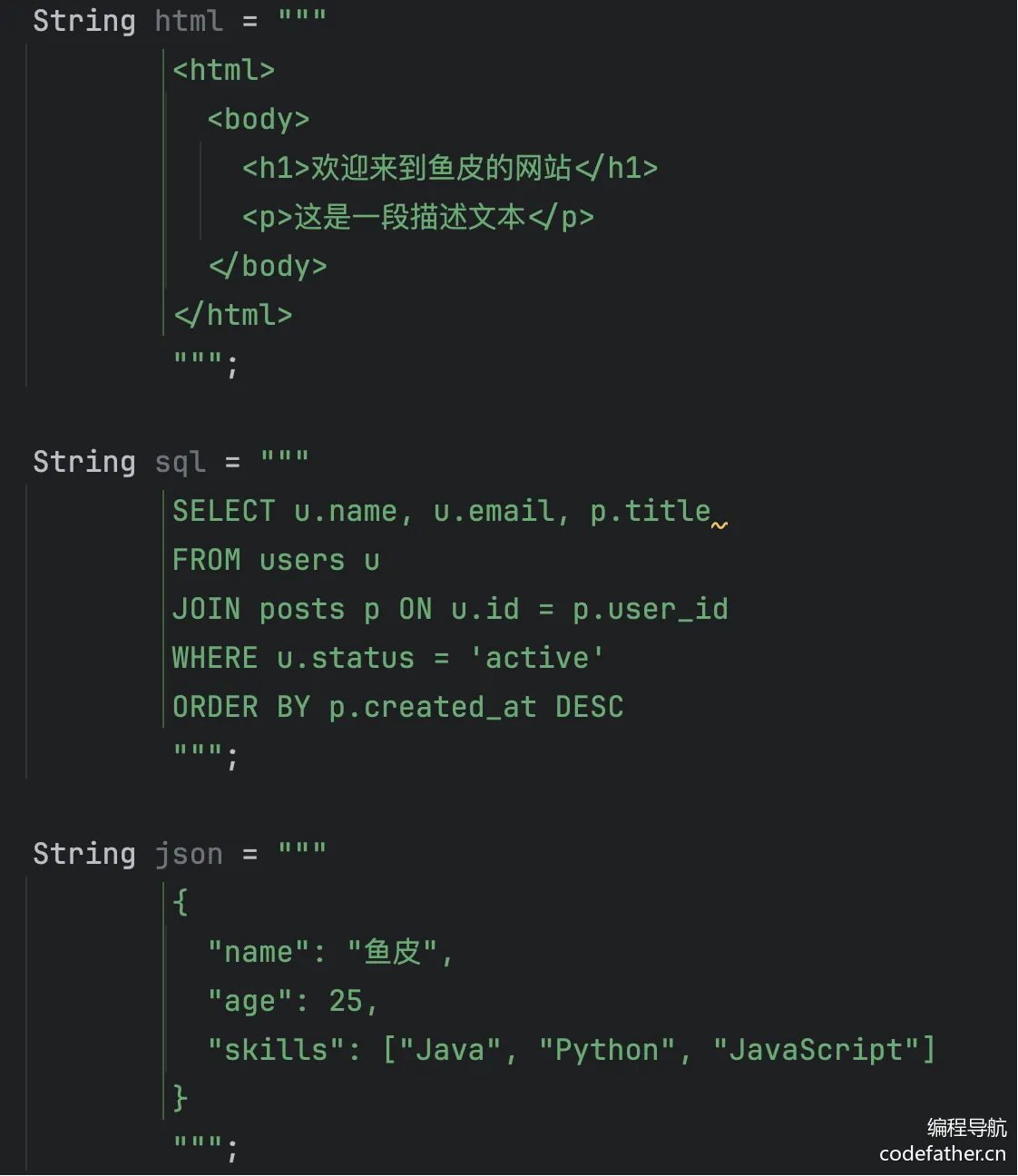Click the age value 25

pos(346,1001)
